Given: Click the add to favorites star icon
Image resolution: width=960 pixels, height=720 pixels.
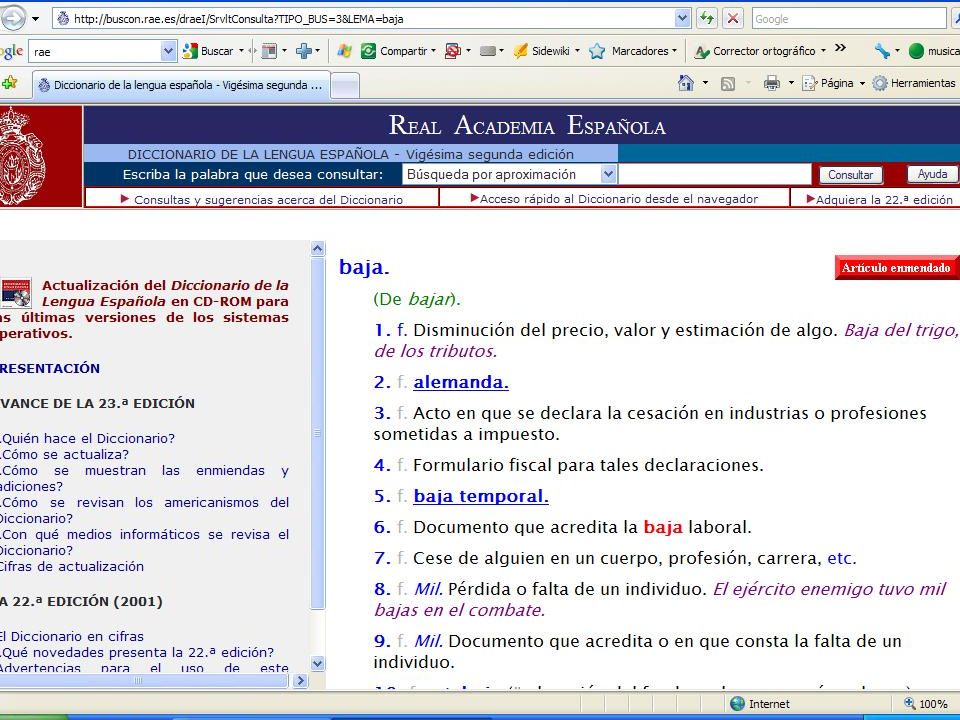Looking at the screenshot, I should (x=9, y=83).
